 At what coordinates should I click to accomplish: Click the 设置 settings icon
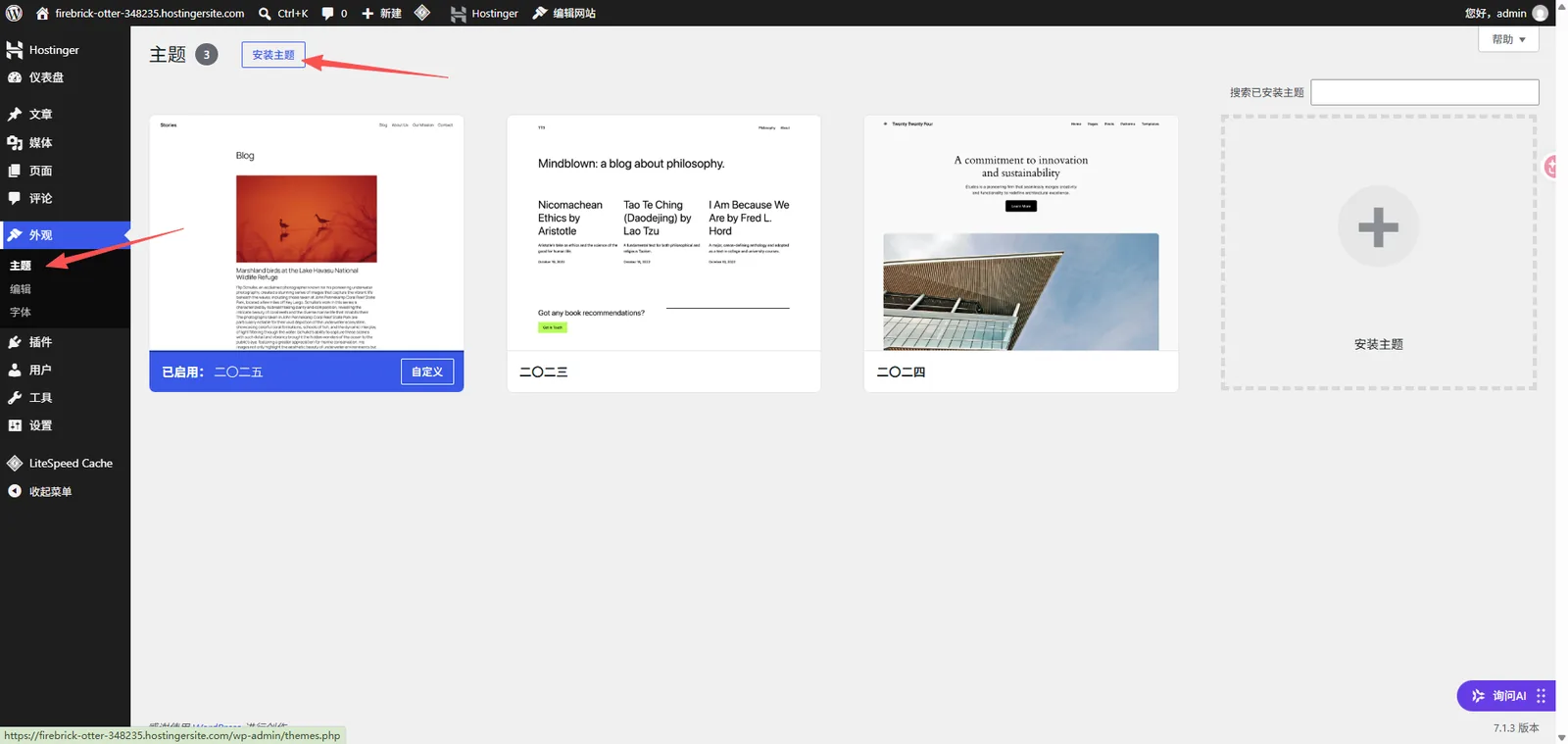(15, 425)
